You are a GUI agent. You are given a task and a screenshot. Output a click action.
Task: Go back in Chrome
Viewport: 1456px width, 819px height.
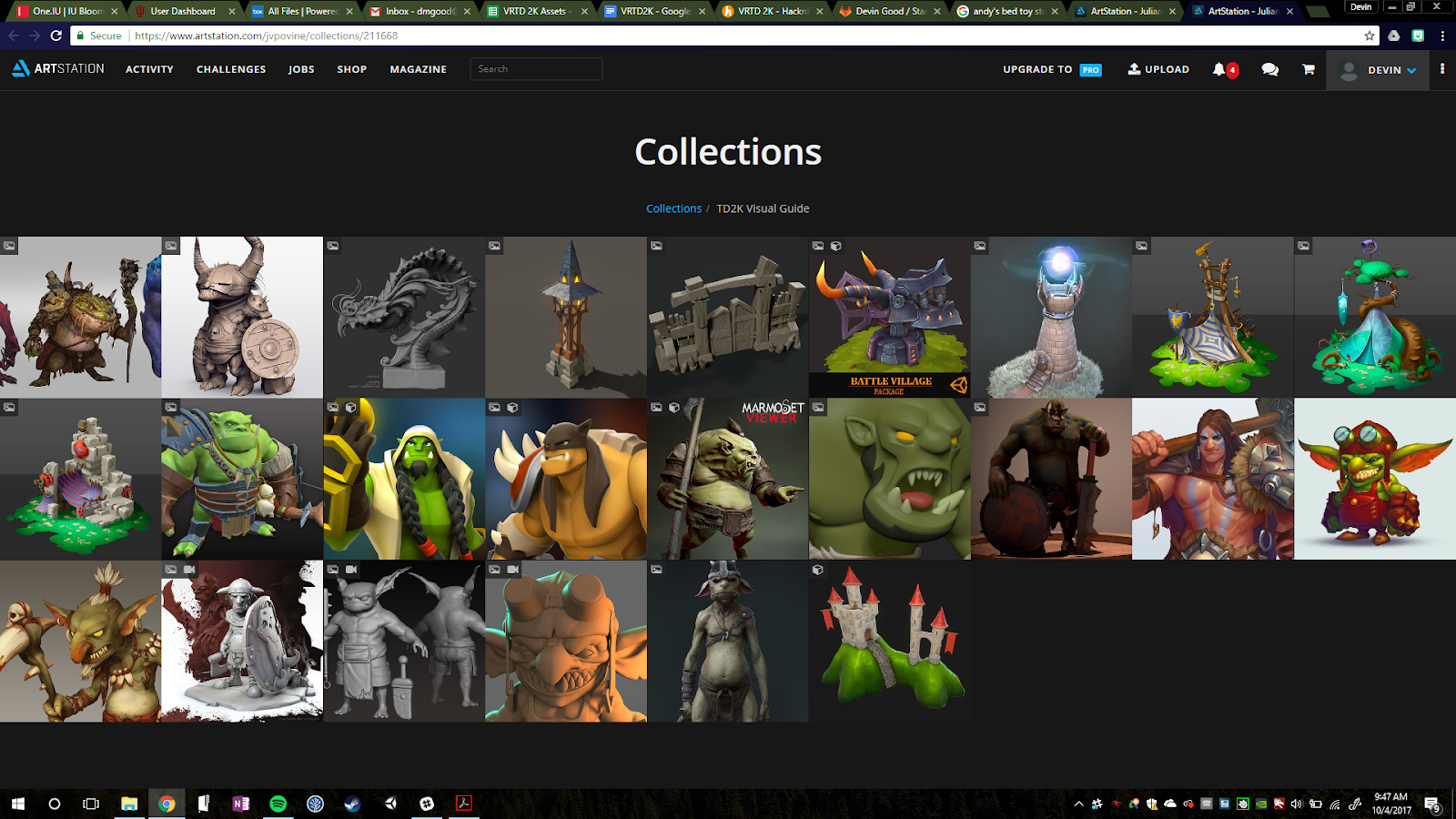click(14, 35)
